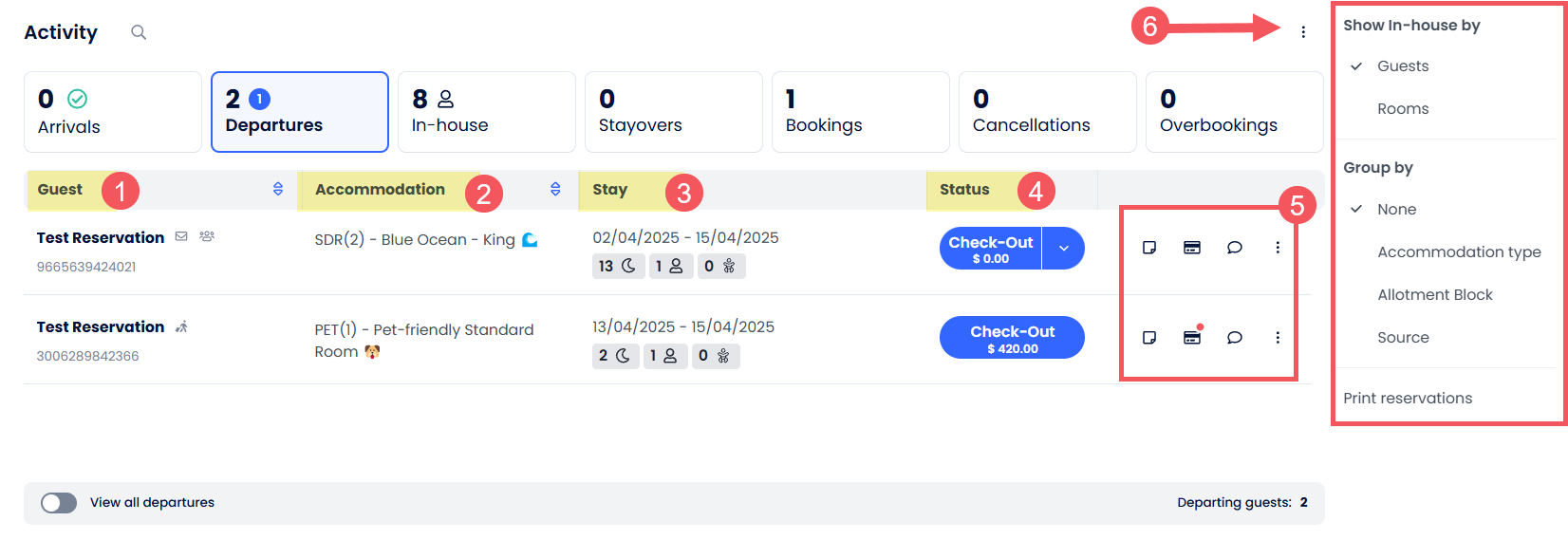This screenshot has width=1568, height=540.
Task: Open the note icon for the first reservation
Action: 1148,248
